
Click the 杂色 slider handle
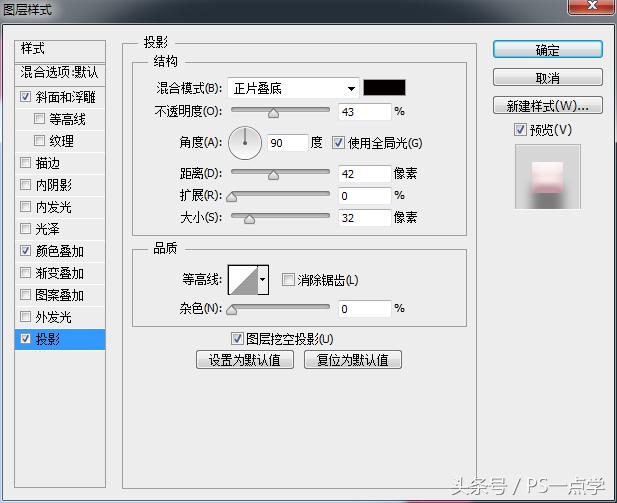point(232,310)
